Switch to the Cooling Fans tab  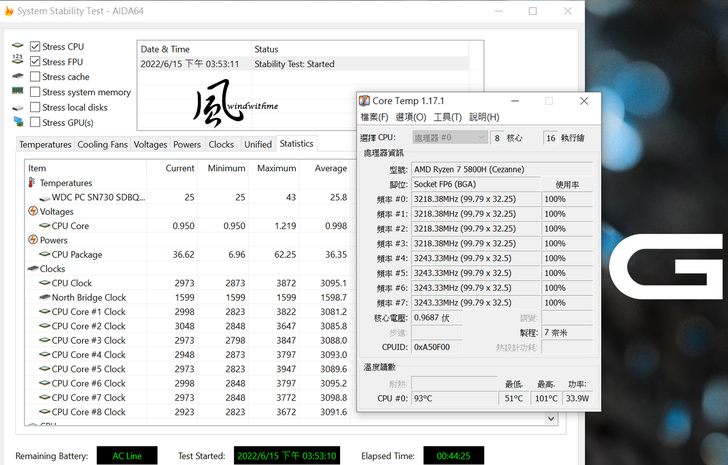103,144
